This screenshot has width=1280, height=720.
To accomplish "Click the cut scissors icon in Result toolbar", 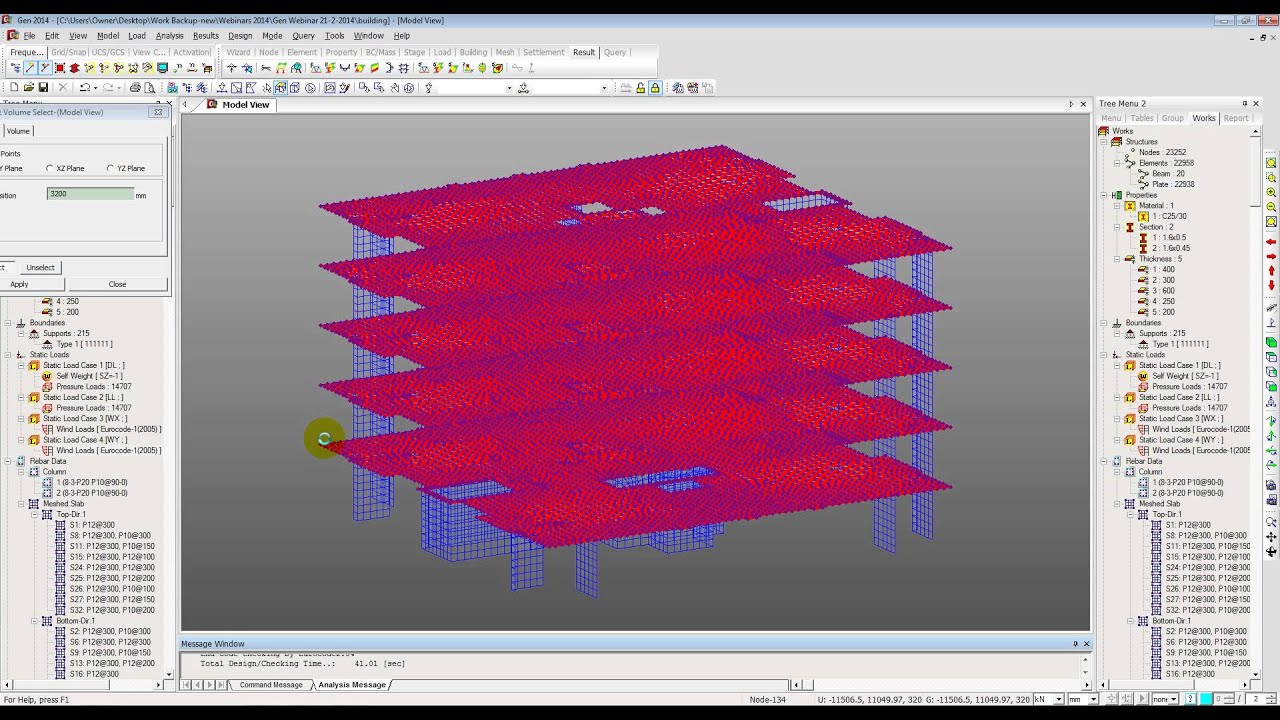I will [265, 68].
